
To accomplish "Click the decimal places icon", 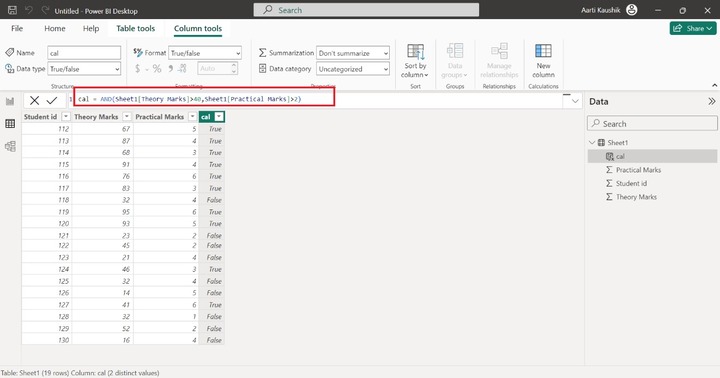I will point(182,69).
